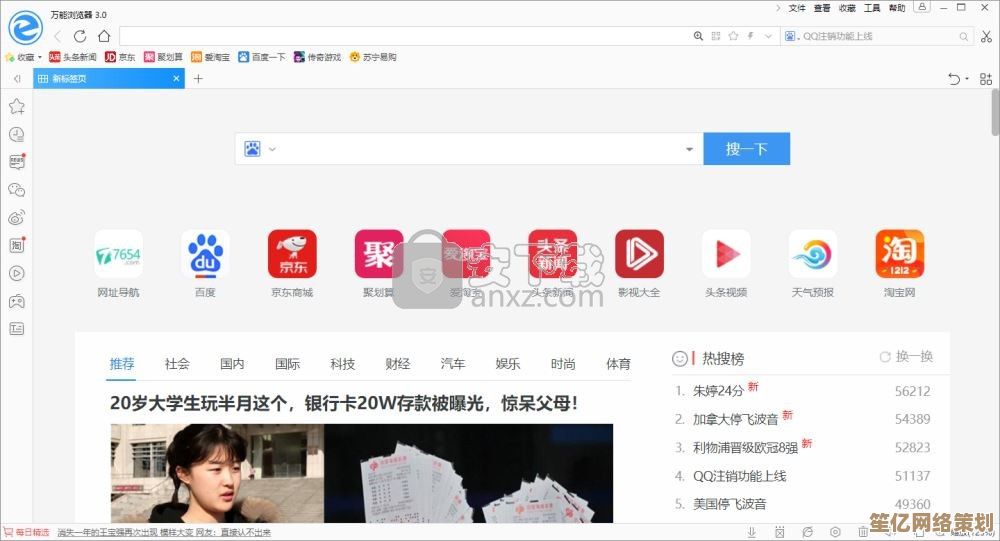
Task: Toggle the lightning speed mode icon in address bar
Action: tap(748, 36)
